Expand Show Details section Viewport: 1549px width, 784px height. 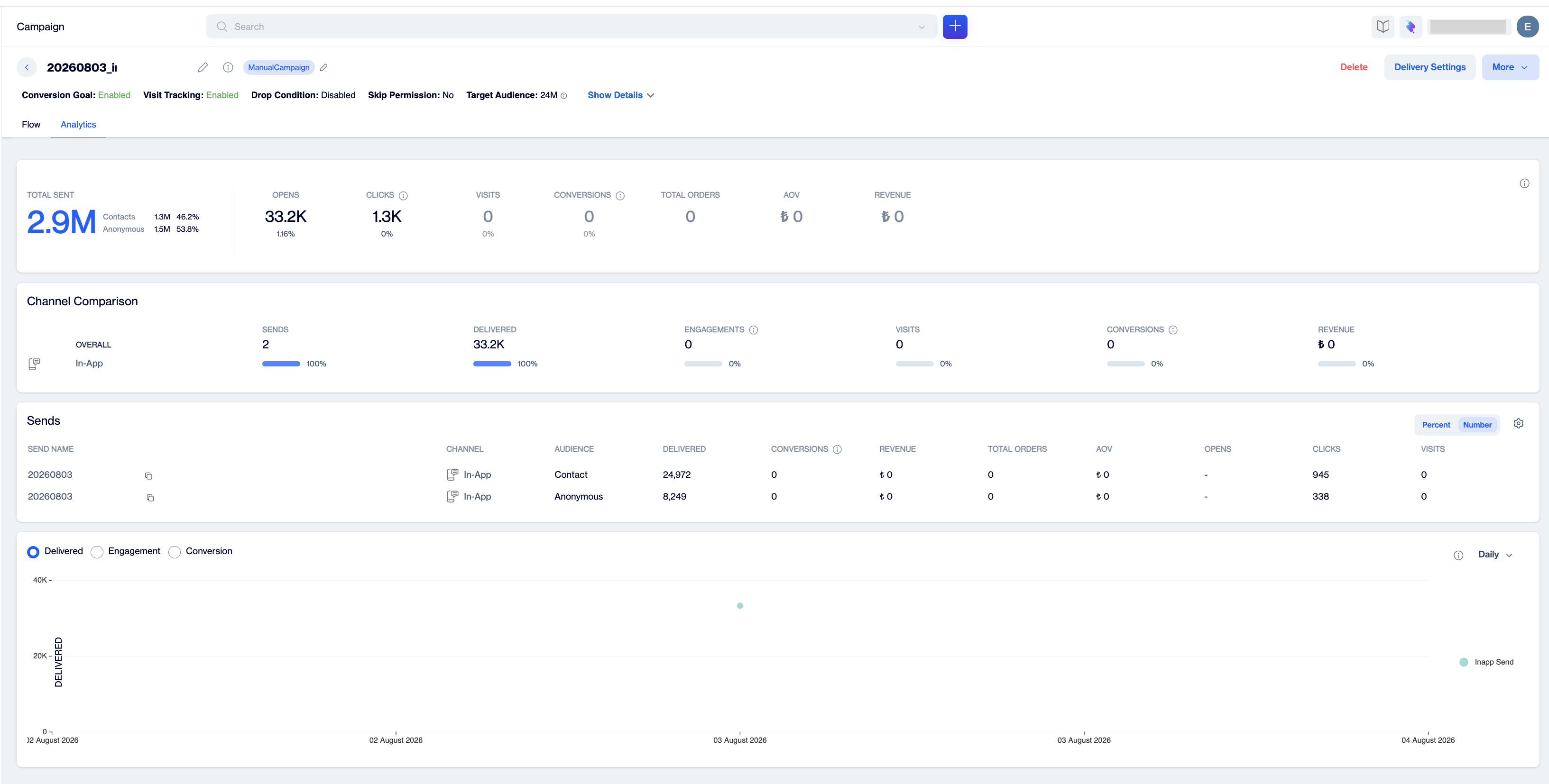[x=620, y=95]
